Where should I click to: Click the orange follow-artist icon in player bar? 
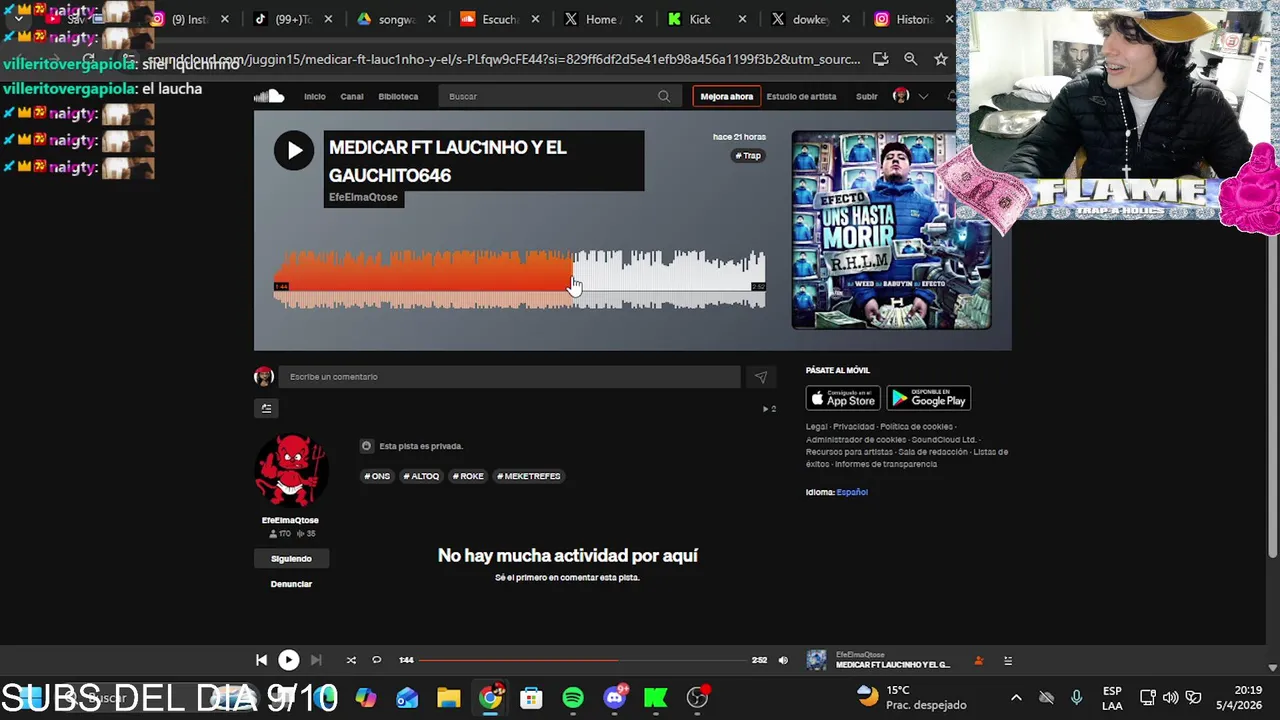tap(979, 660)
